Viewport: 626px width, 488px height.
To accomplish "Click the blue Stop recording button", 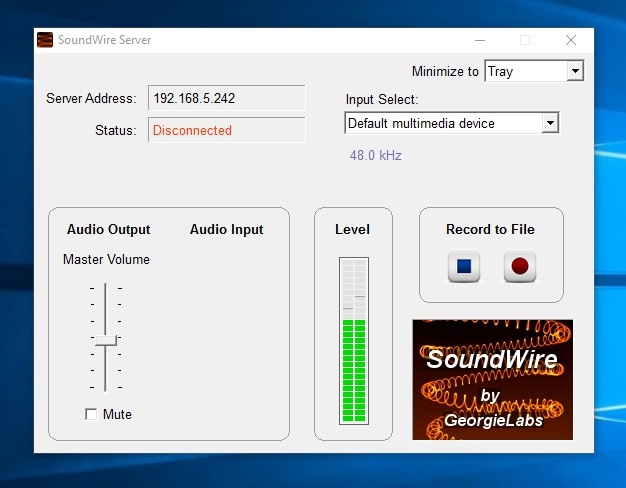I will click(x=464, y=266).
